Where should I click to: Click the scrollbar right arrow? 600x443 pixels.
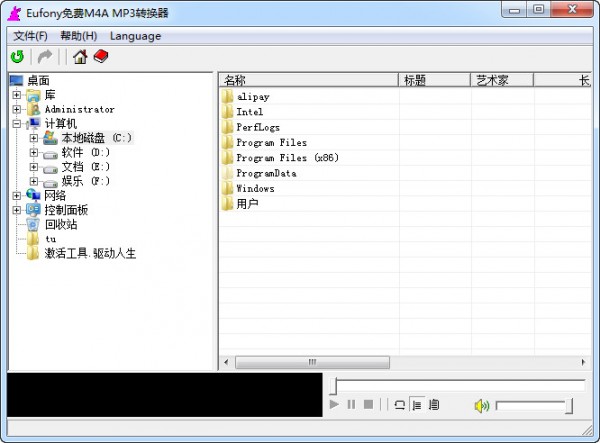(583, 362)
